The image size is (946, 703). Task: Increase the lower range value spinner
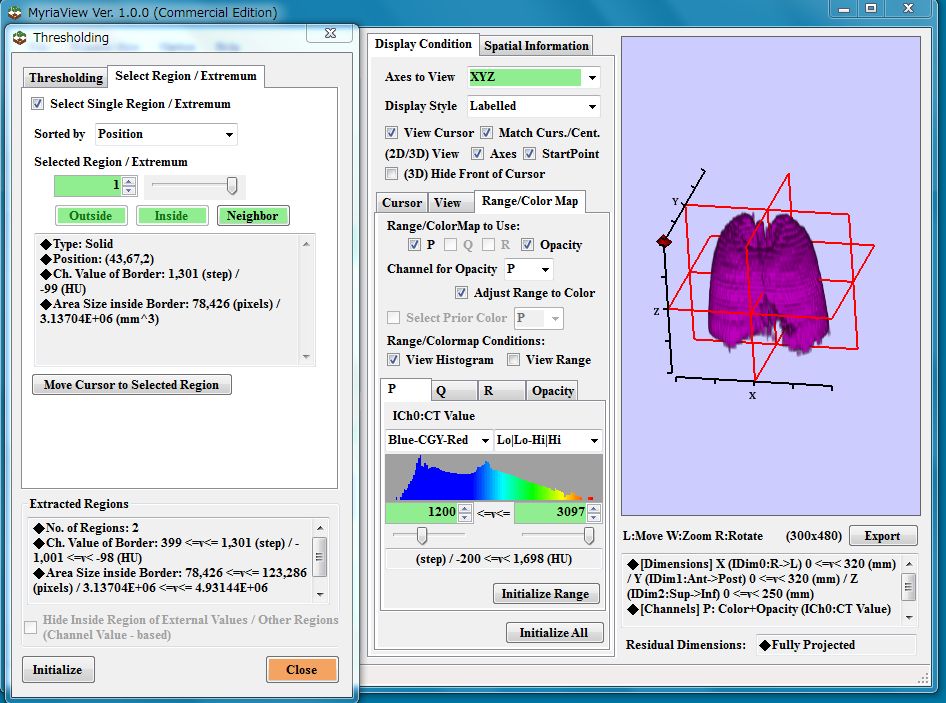point(465,507)
